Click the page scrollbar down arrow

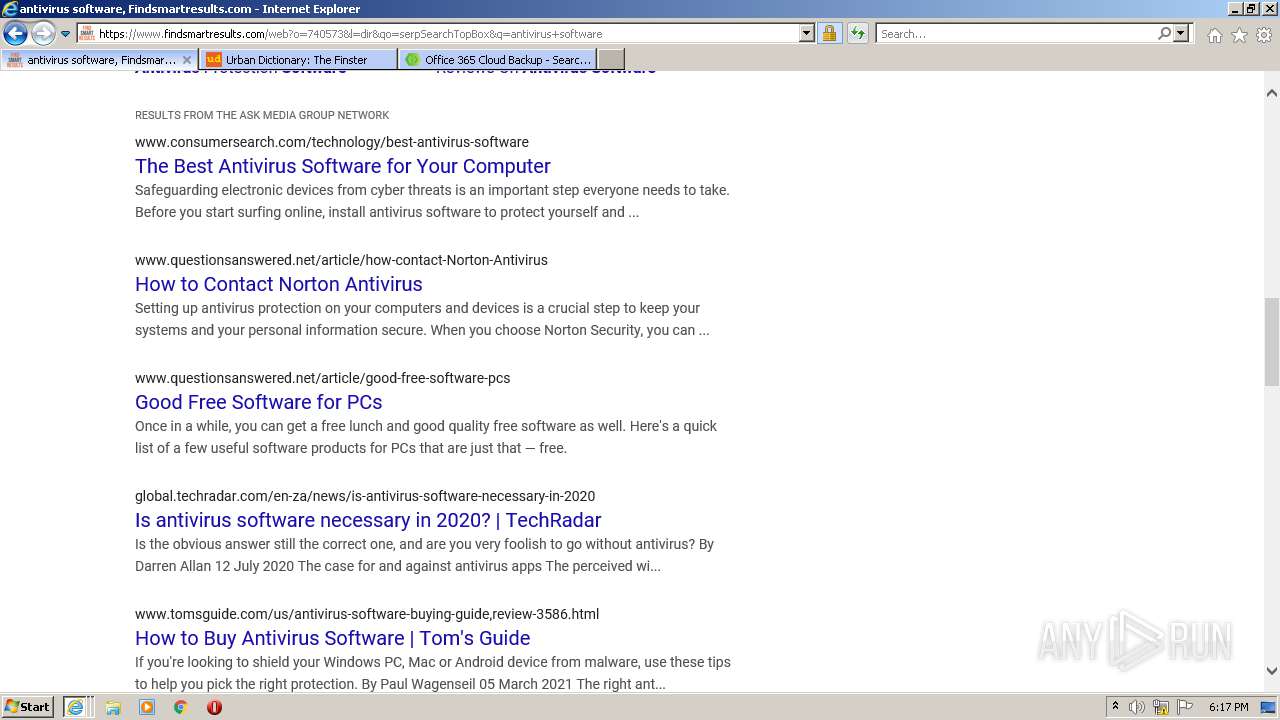(x=1272, y=671)
